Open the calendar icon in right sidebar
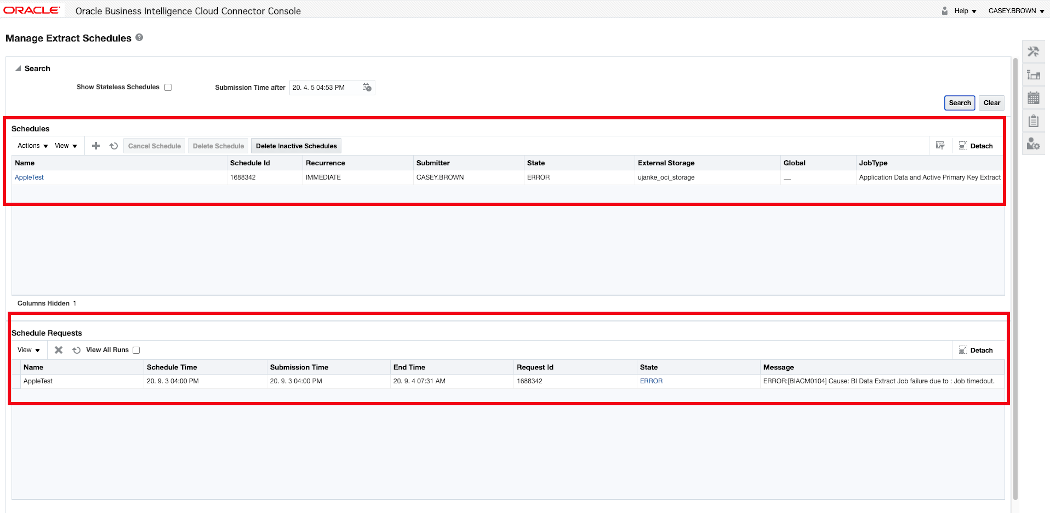 (x=1034, y=98)
